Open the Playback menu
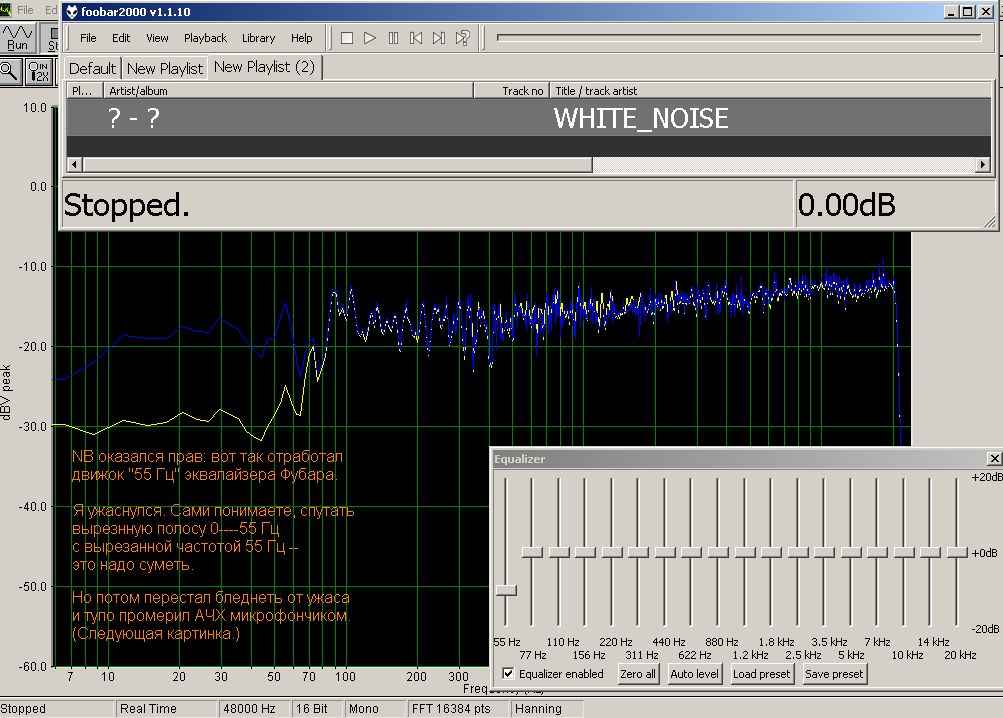 pos(205,38)
